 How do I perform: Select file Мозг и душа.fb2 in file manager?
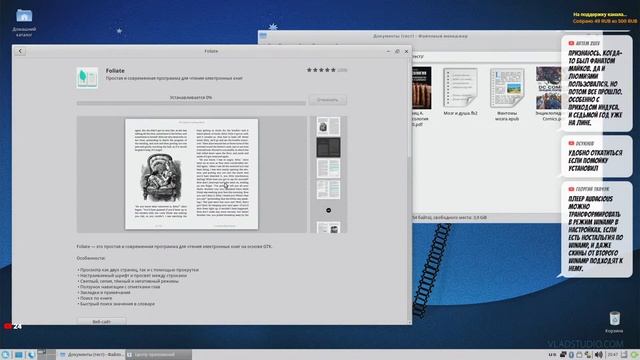coord(460,92)
